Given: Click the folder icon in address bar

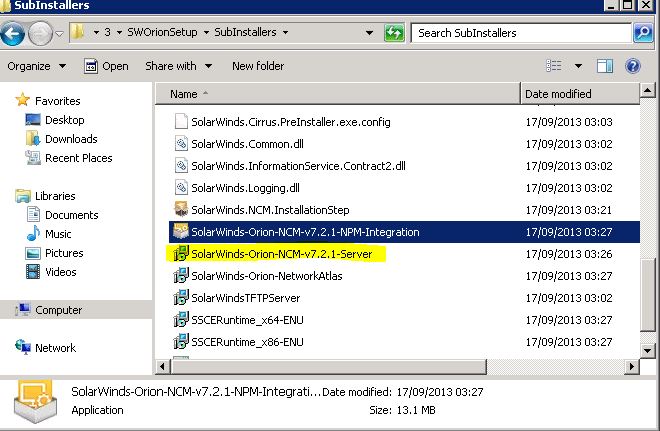Looking at the screenshot, I should pos(78,32).
